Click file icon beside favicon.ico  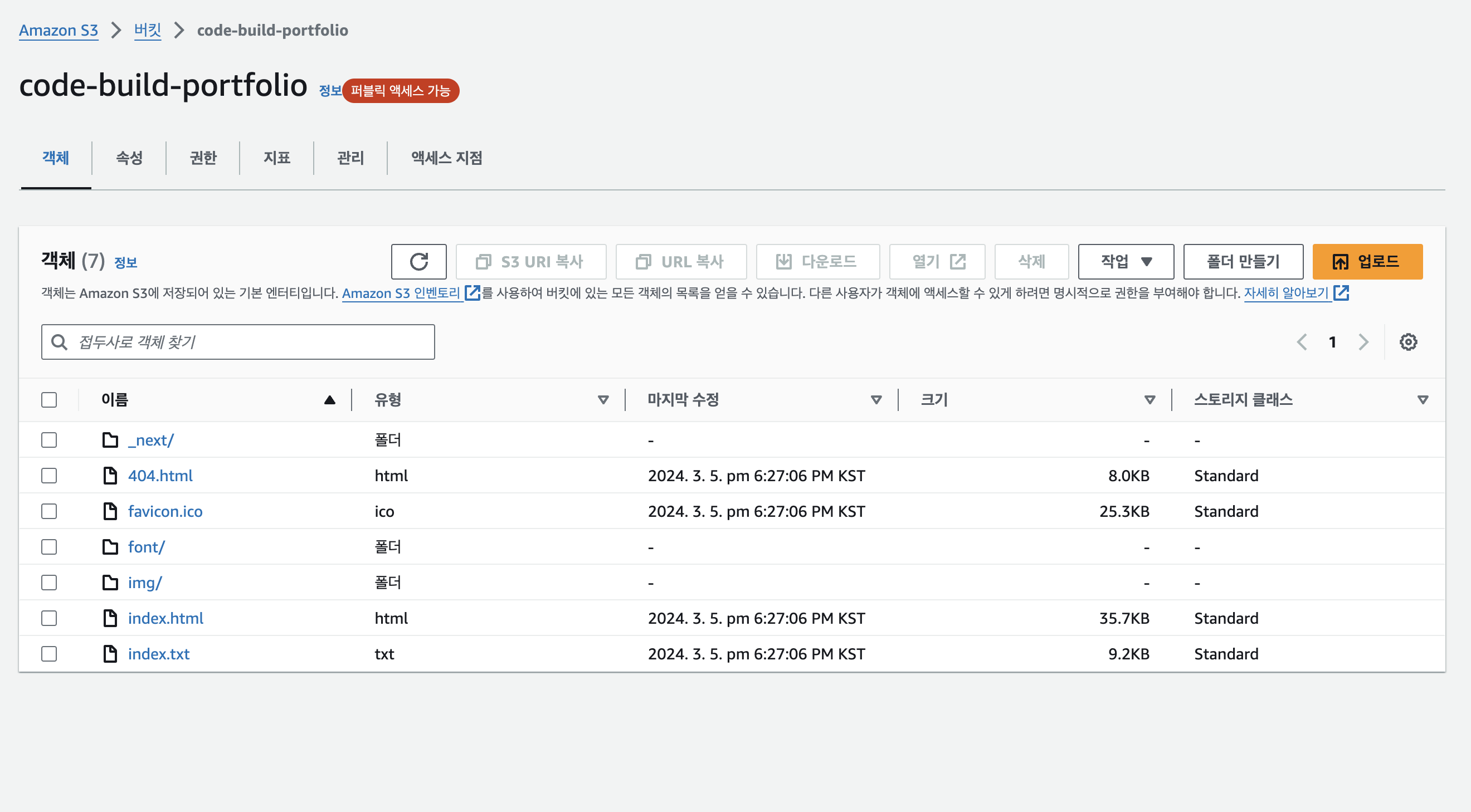pyautogui.click(x=110, y=511)
